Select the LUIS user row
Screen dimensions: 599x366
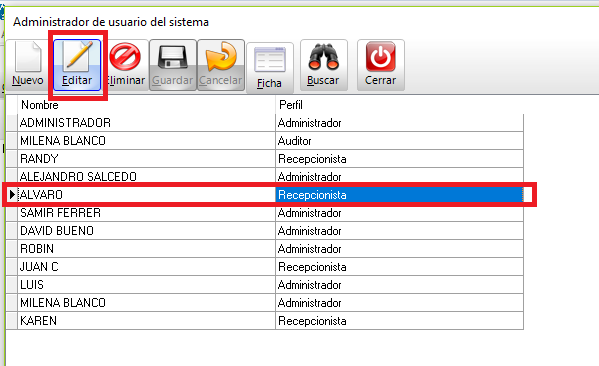click(x=264, y=284)
